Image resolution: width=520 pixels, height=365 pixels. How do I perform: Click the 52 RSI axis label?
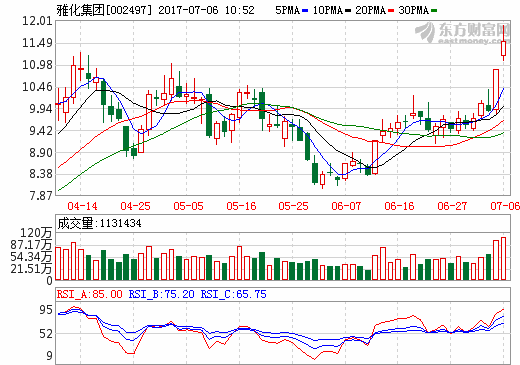tap(46, 334)
